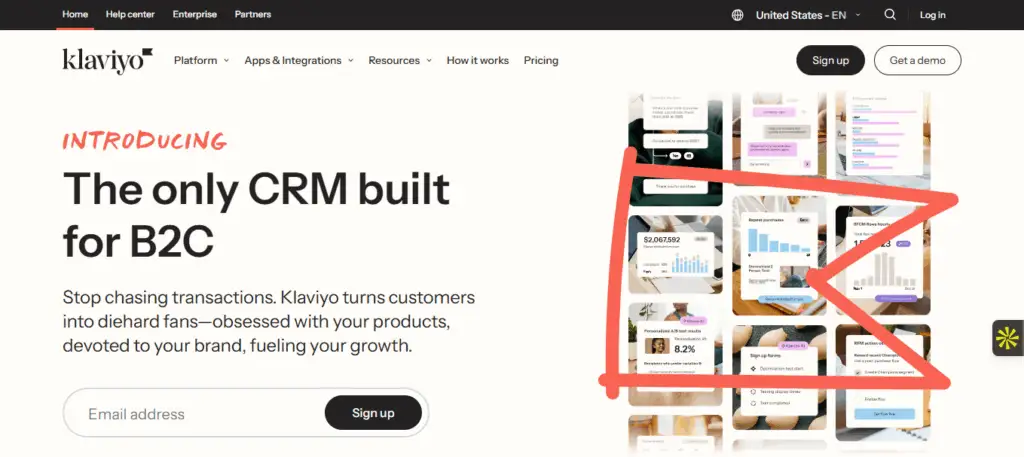Screen dimensions: 1024x457
Task: Expand the Resources dropdown
Action: tap(400, 61)
